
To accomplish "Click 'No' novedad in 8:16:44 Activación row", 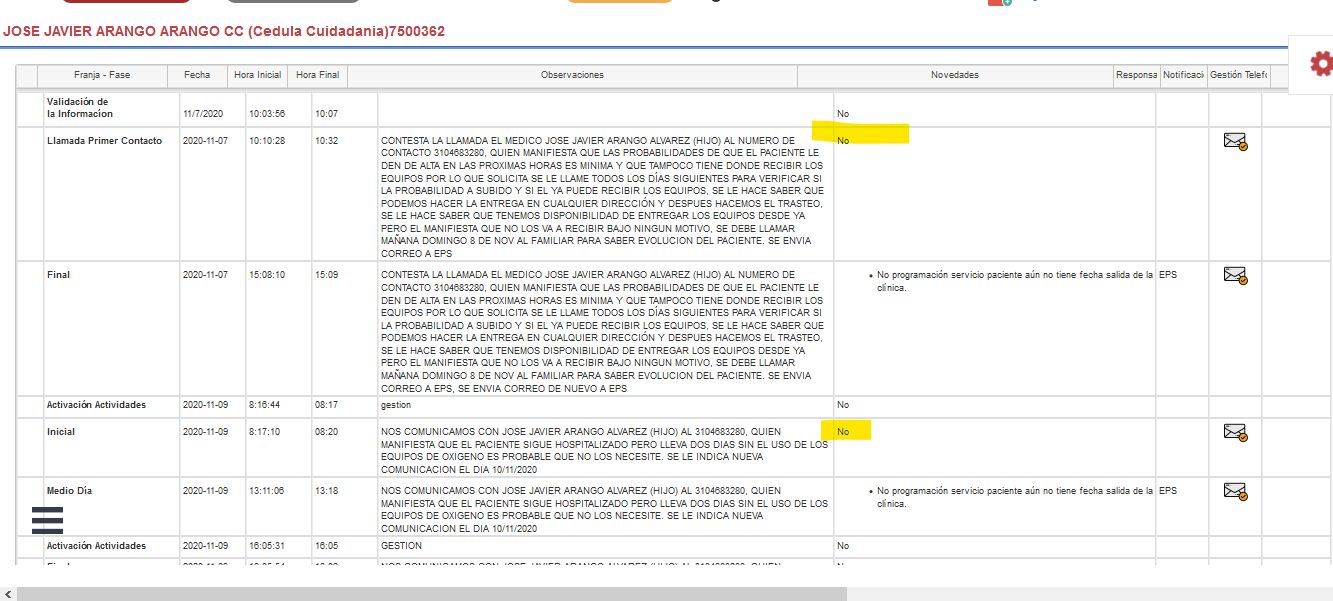I will click(x=843, y=405).
